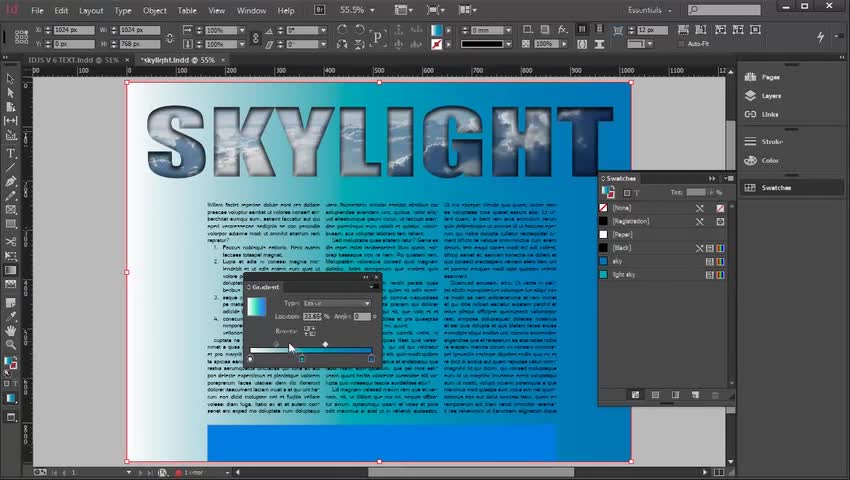Select formatting affects container button in Swatches

click(627, 193)
